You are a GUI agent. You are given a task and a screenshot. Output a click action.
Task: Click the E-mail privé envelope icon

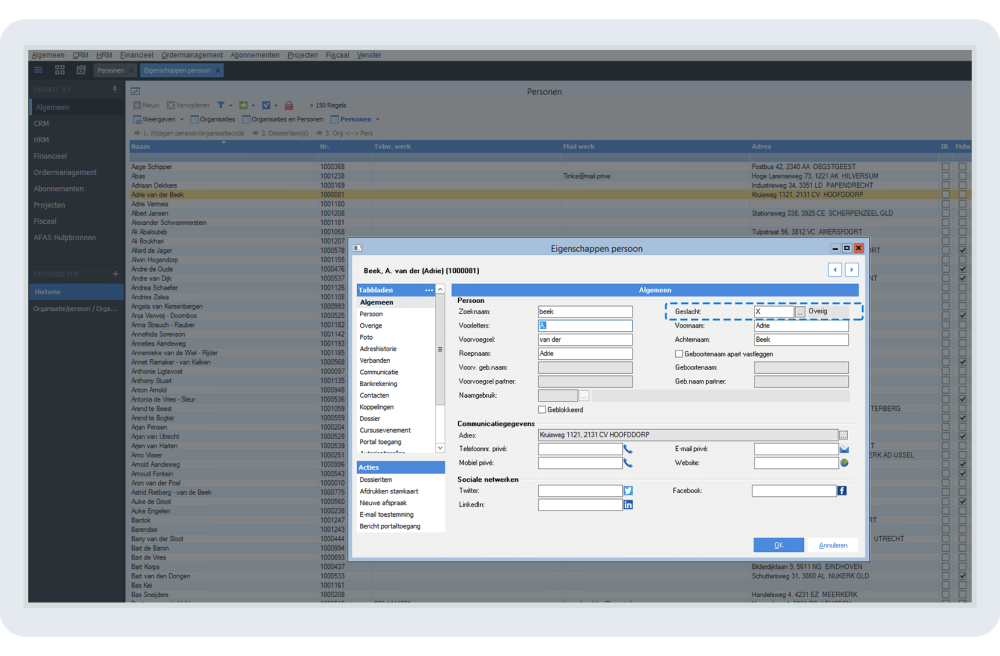(844, 449)
